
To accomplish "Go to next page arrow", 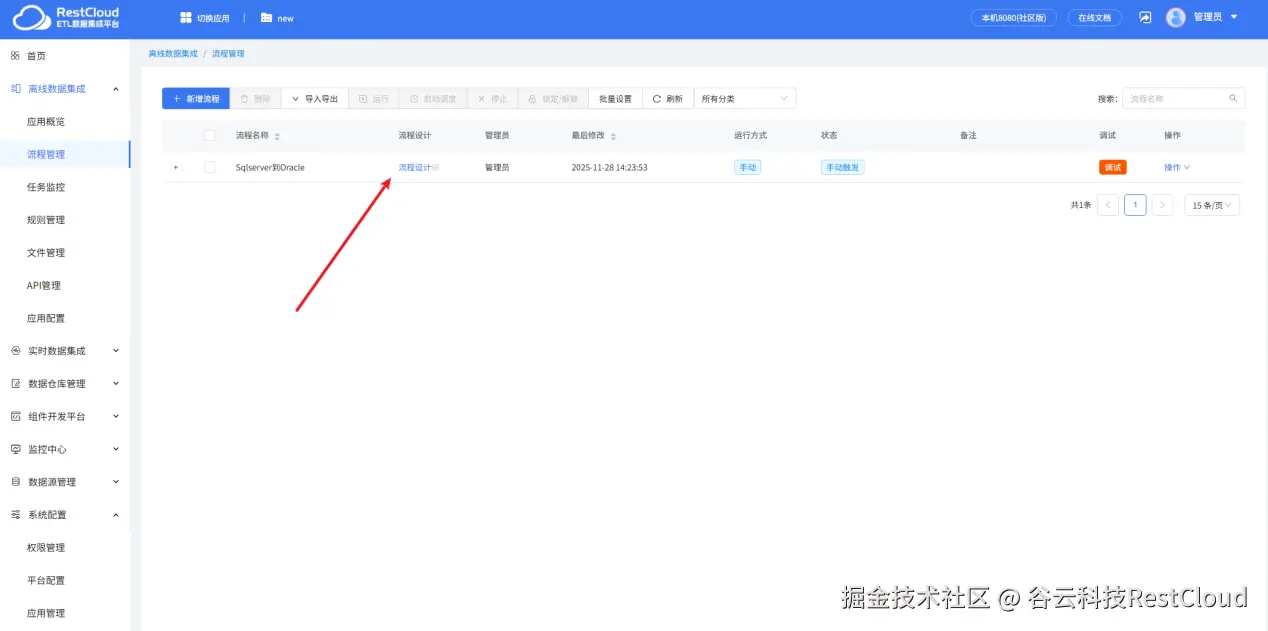I will pos(1162,205).
